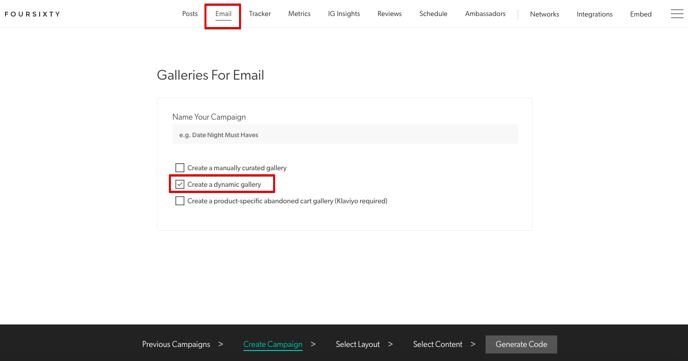Click the FOURSIXTY logo
This screenshot has height=361, width=688.
pyautogui.click(x=32, y=14)
